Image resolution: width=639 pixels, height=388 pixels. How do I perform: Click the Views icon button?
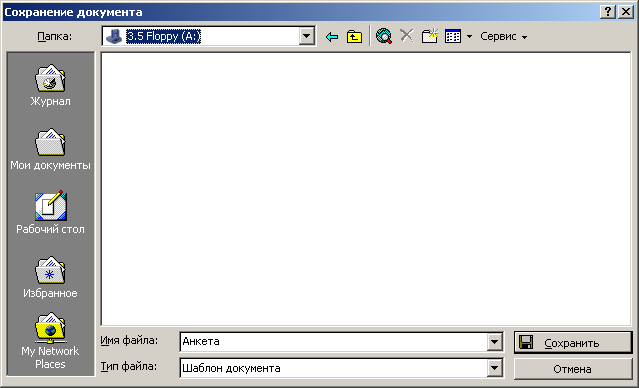[x=453, y=36]
